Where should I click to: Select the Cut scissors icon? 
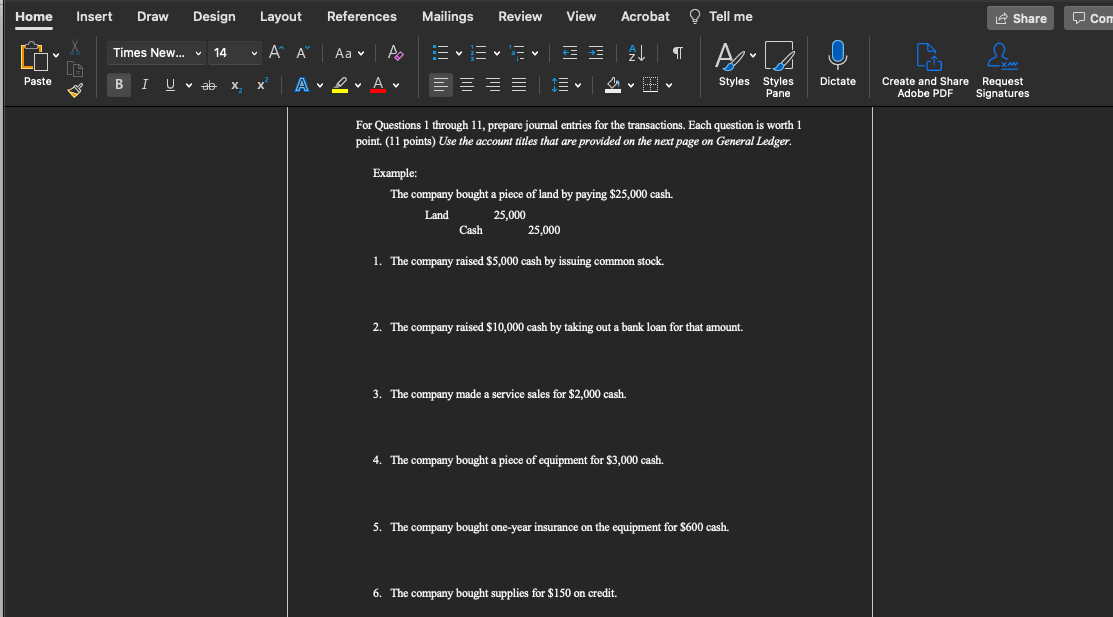(74, 46)
